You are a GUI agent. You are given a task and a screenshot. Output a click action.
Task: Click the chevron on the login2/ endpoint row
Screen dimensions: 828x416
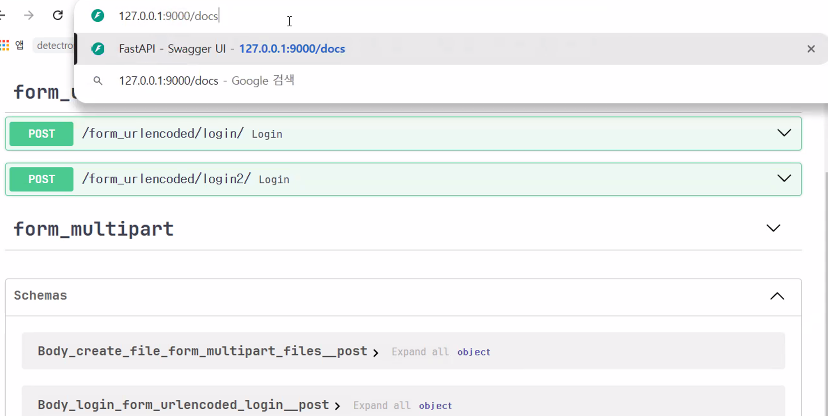[784, 178]
